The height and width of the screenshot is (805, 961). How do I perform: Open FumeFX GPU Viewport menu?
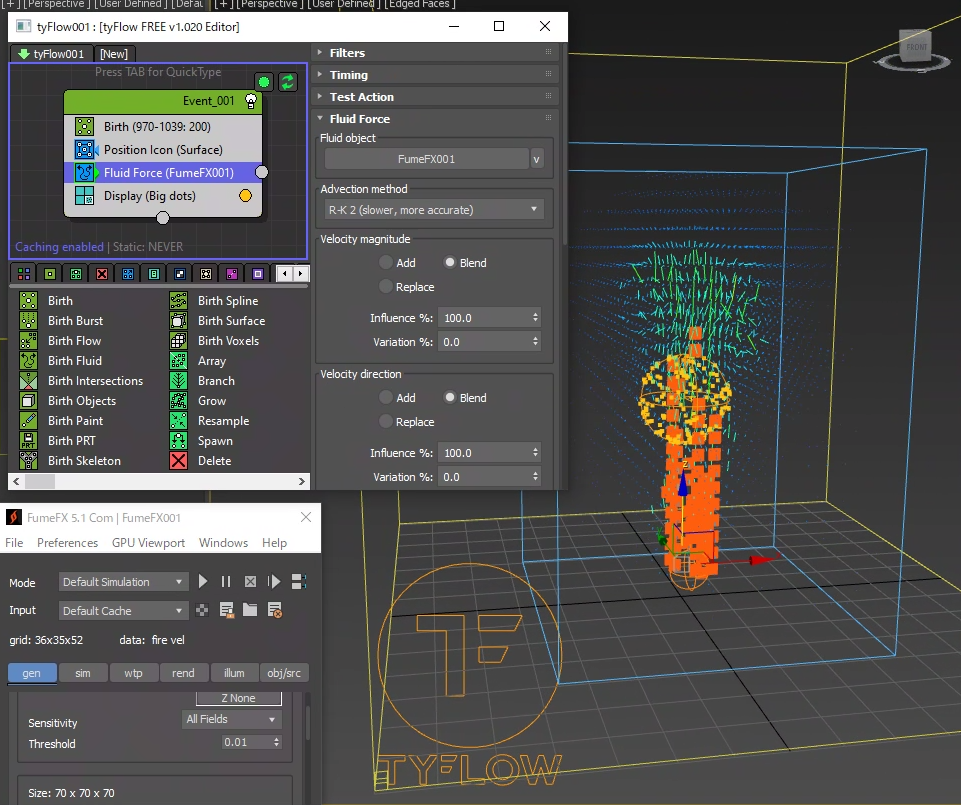coord(148,543)
